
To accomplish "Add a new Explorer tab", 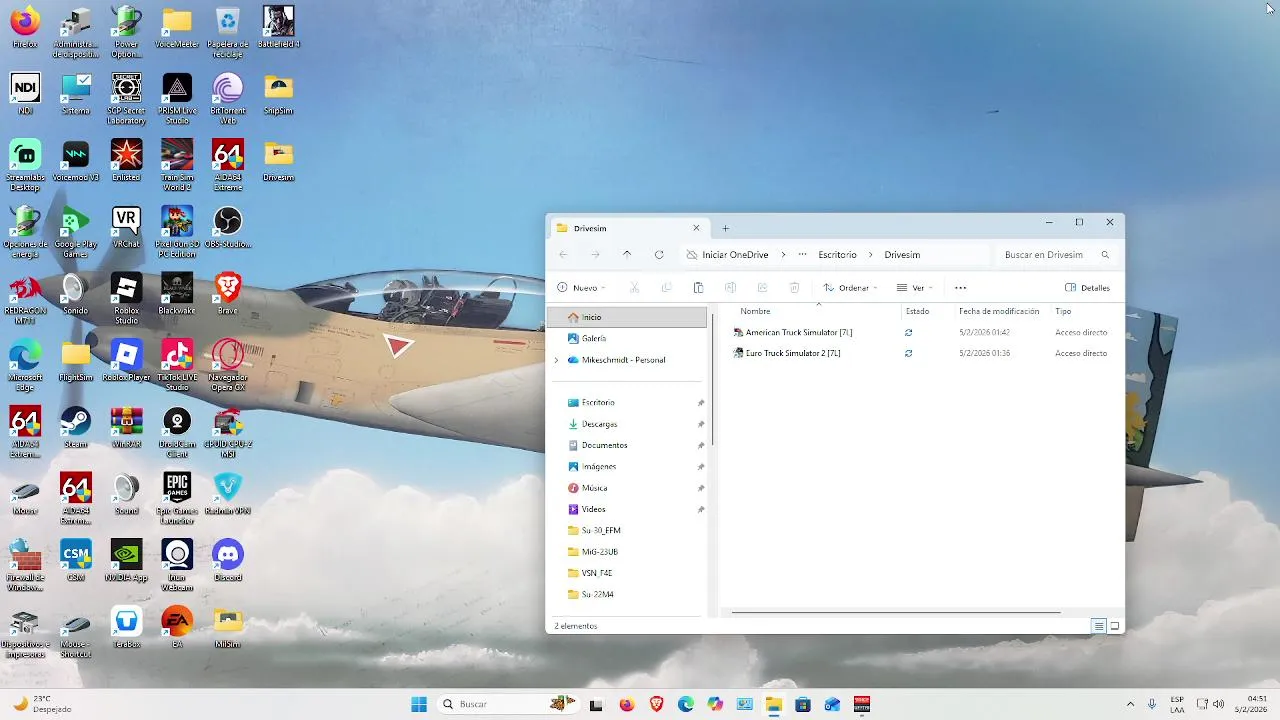I will click(x=726, y=228).
